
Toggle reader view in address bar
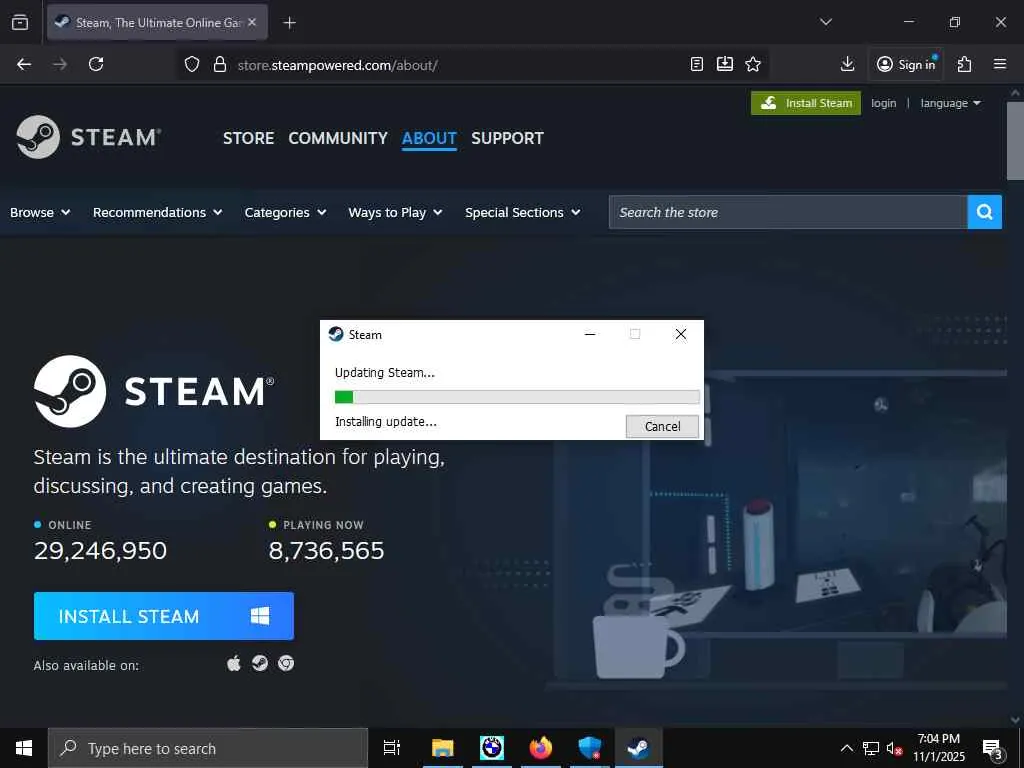click(x=697, y=64)
